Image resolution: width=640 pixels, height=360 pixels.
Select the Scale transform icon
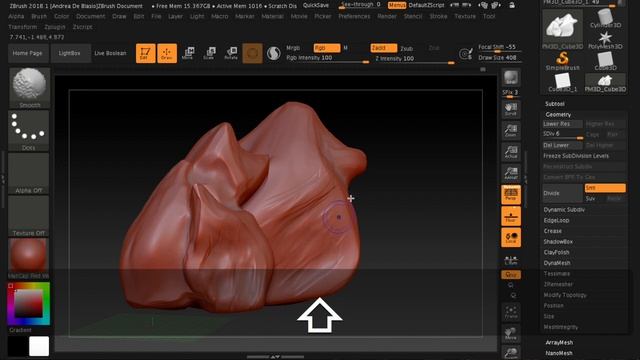click(x=209, y=53)
